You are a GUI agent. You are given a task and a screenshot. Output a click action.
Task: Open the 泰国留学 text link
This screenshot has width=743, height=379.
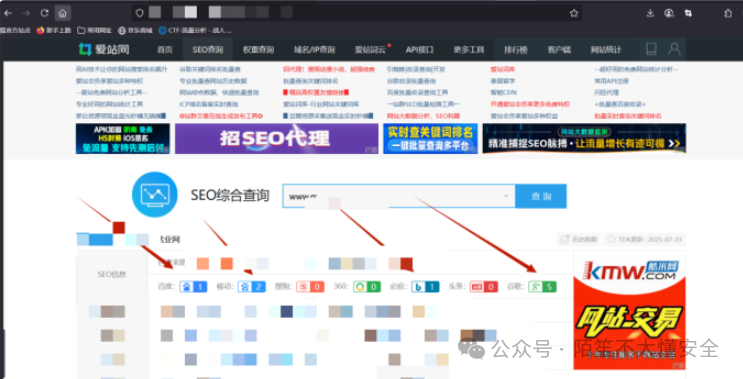pyautogui.click(x=503, y=81)
